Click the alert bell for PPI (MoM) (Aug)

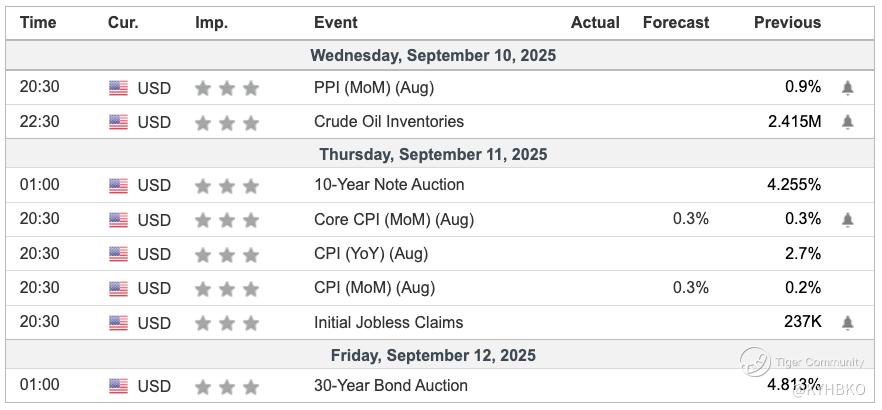pyautogui.click(x=848, y=88)
